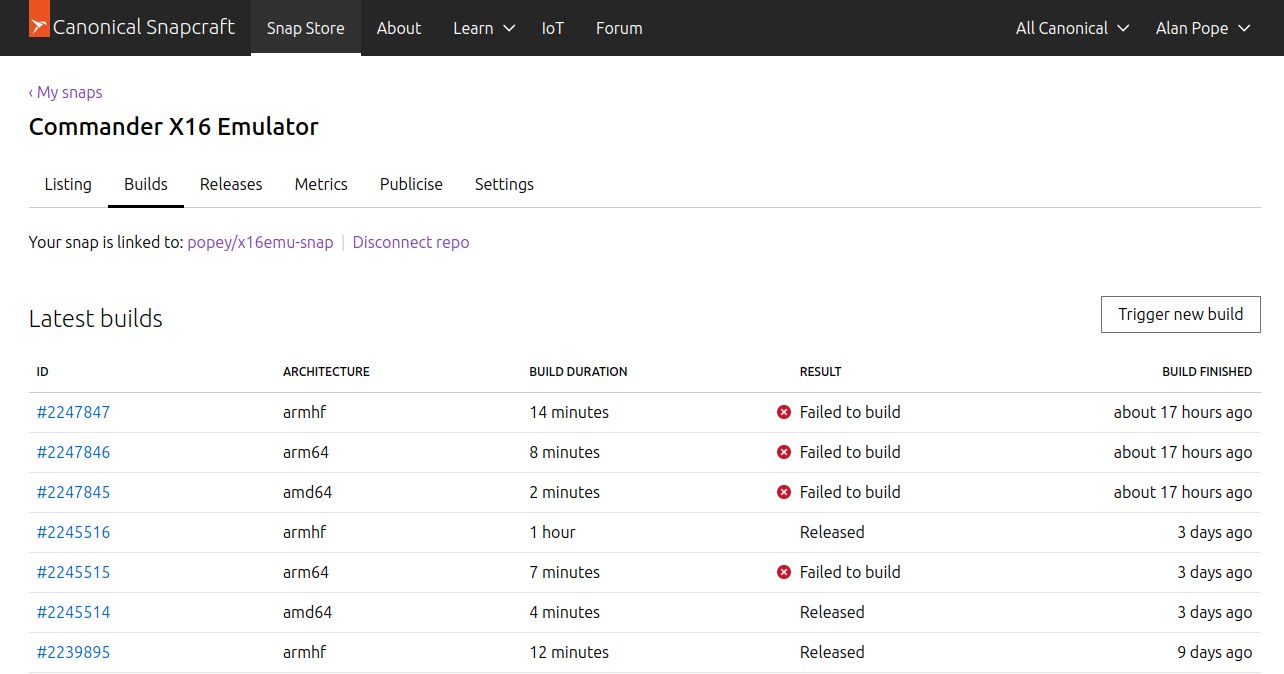
Task: Click amd64 in build #2245514 row
Action: pos(308,612)
